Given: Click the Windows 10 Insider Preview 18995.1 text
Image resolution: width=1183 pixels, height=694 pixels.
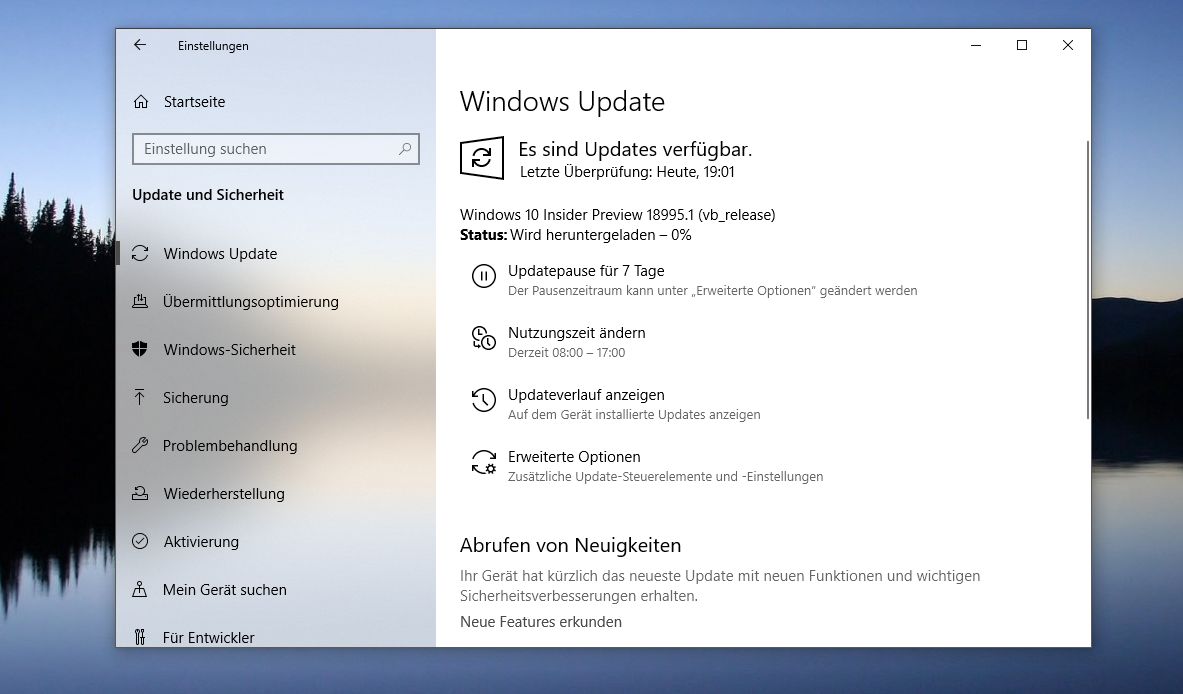Looking at the screenshot, I should pyautogui.click(x=617, y=215).
